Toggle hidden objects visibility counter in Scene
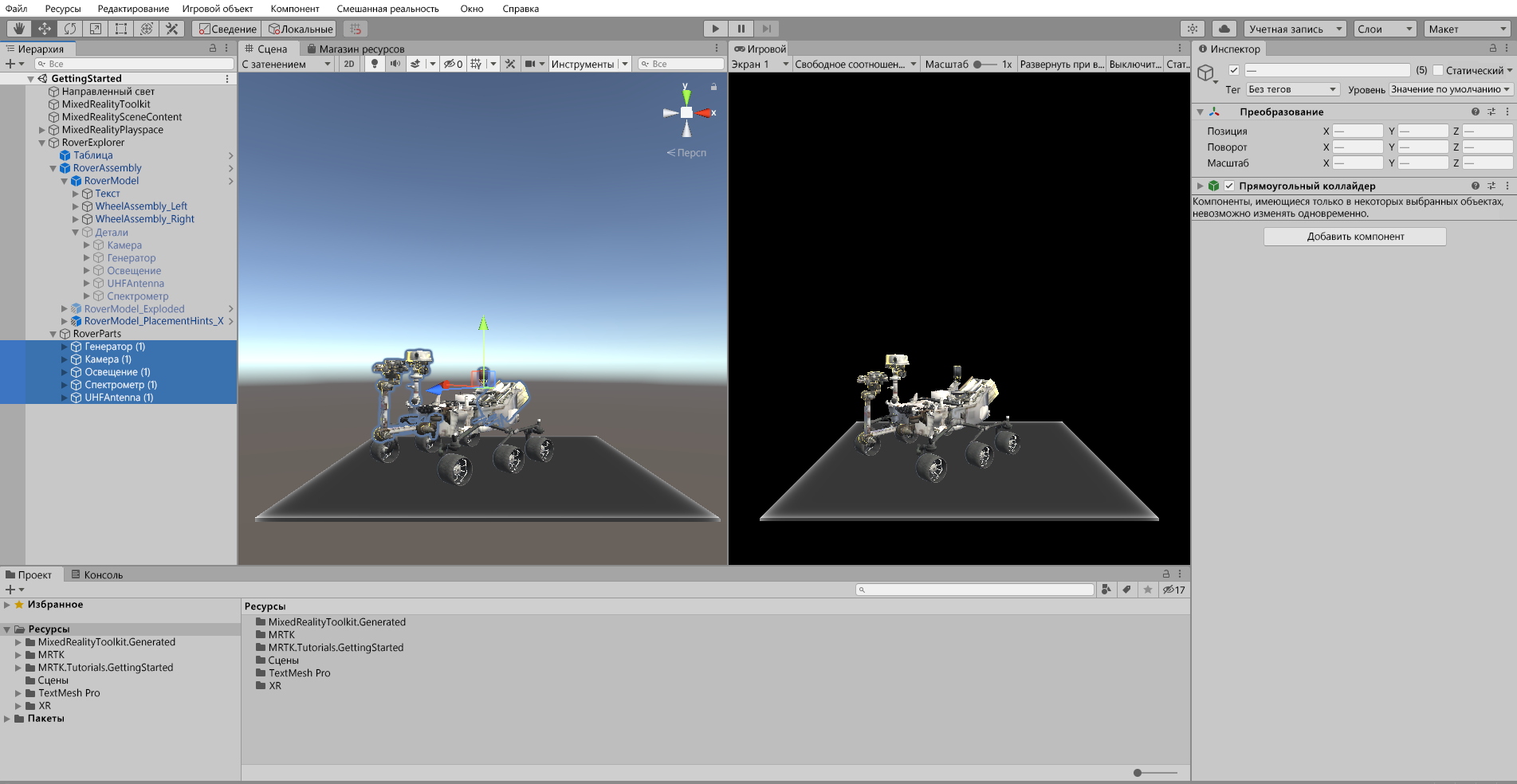This screenshot has width=1517, height=784. click(454, 64)
